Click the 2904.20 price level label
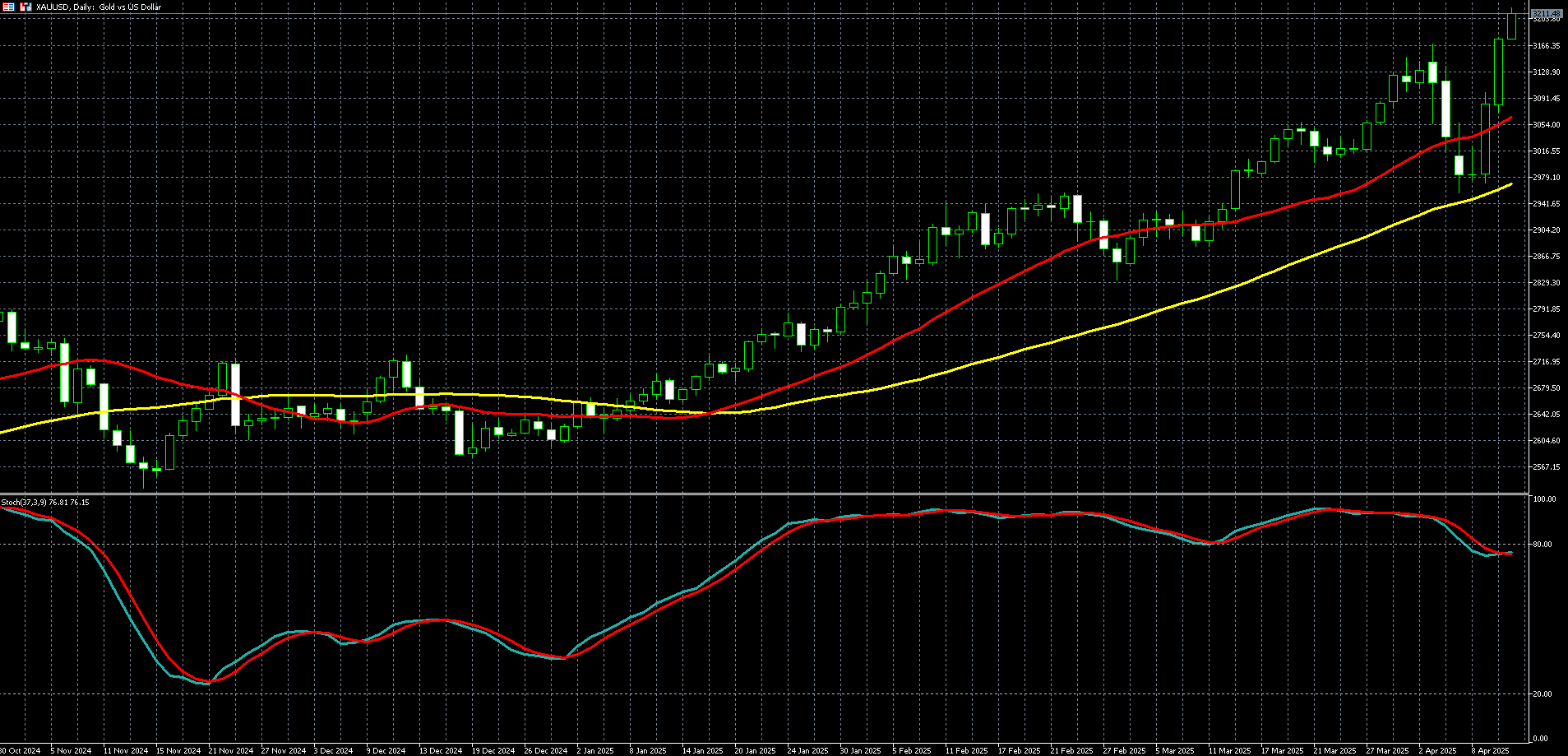 [1547, 230]
